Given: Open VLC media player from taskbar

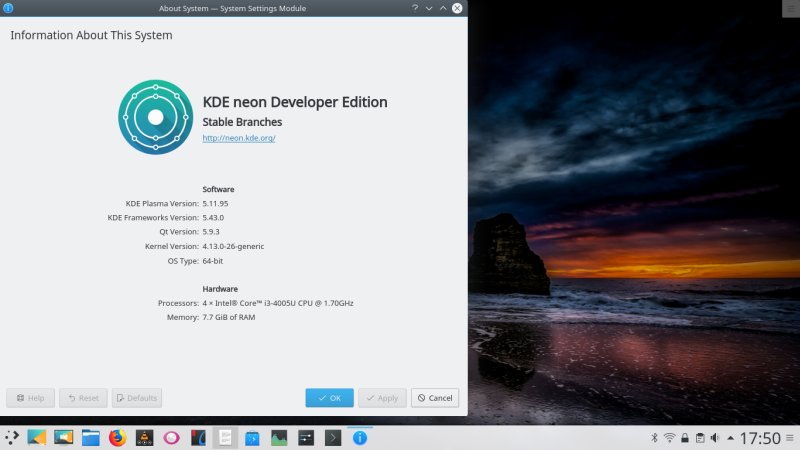Looking at the screenshot, I should [x=144, y=437].
